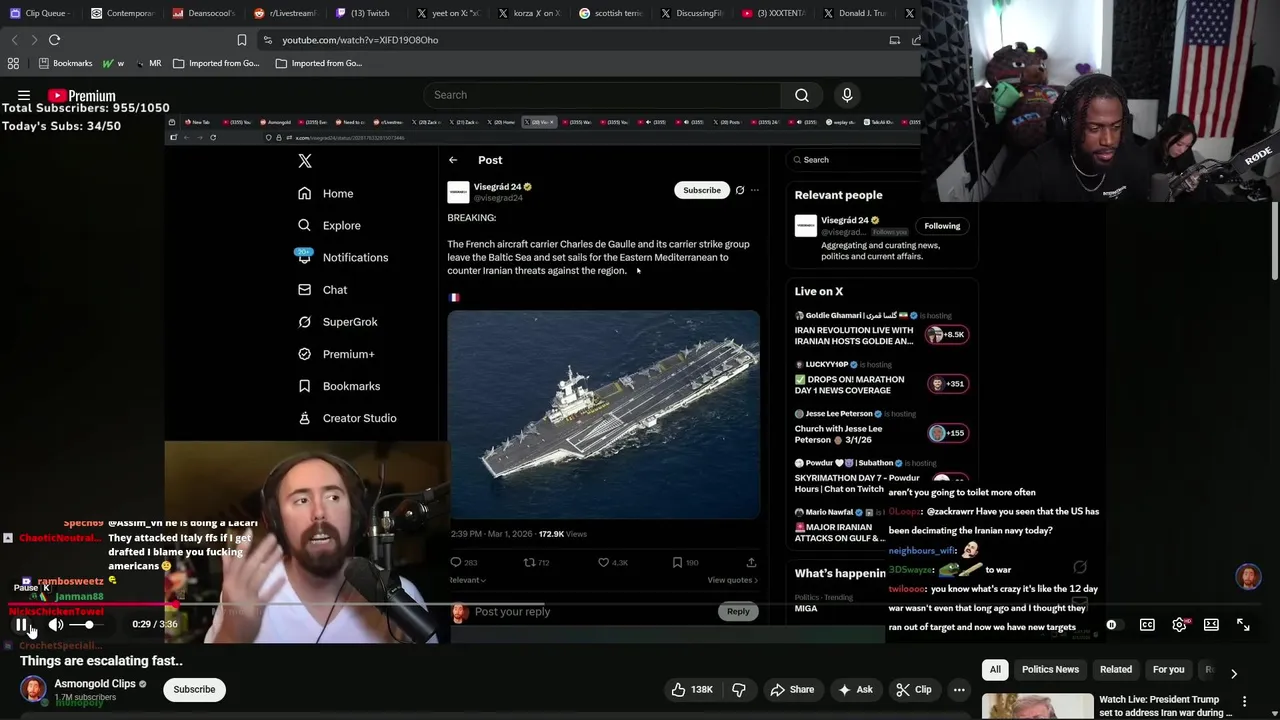This screenshot has width=1280, height=720.
Task: Open the YouTube hamburger guide menu
Action: [23, 96]
